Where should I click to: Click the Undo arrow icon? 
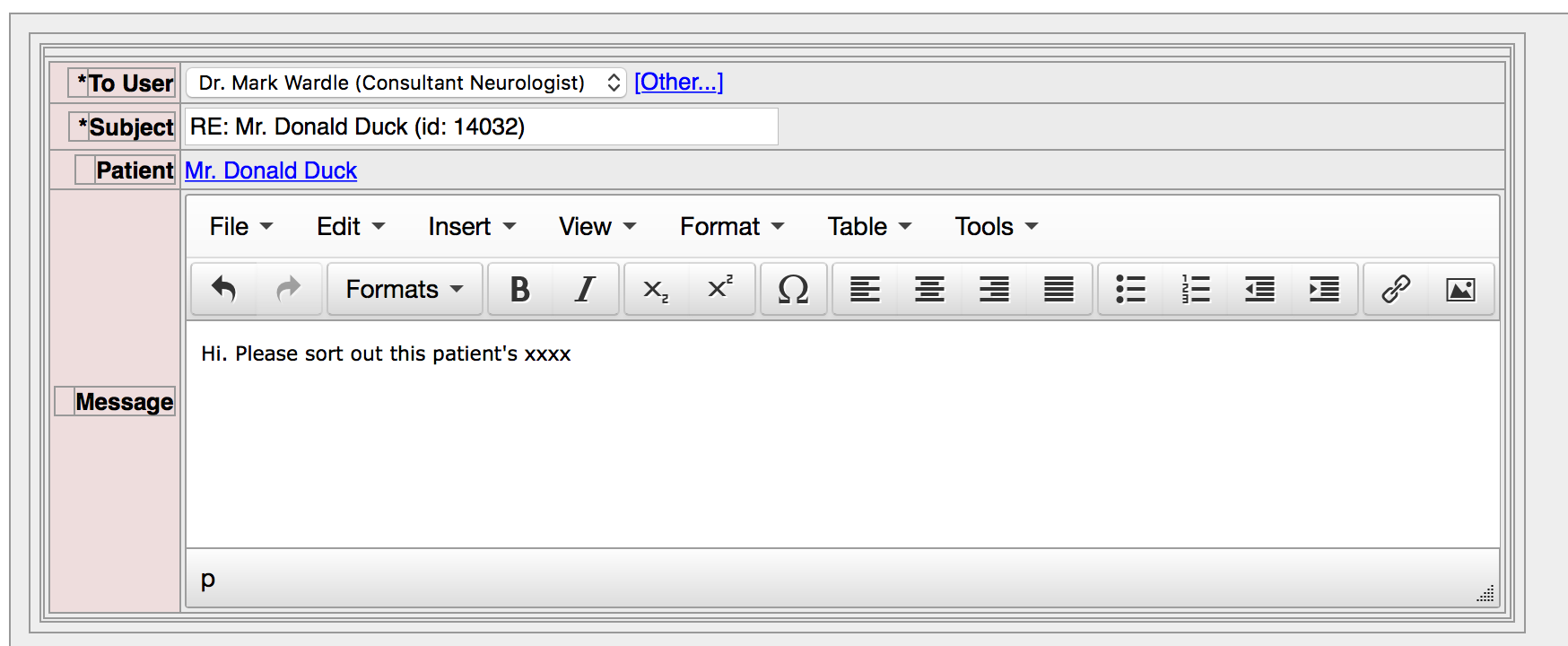(223, 289)
